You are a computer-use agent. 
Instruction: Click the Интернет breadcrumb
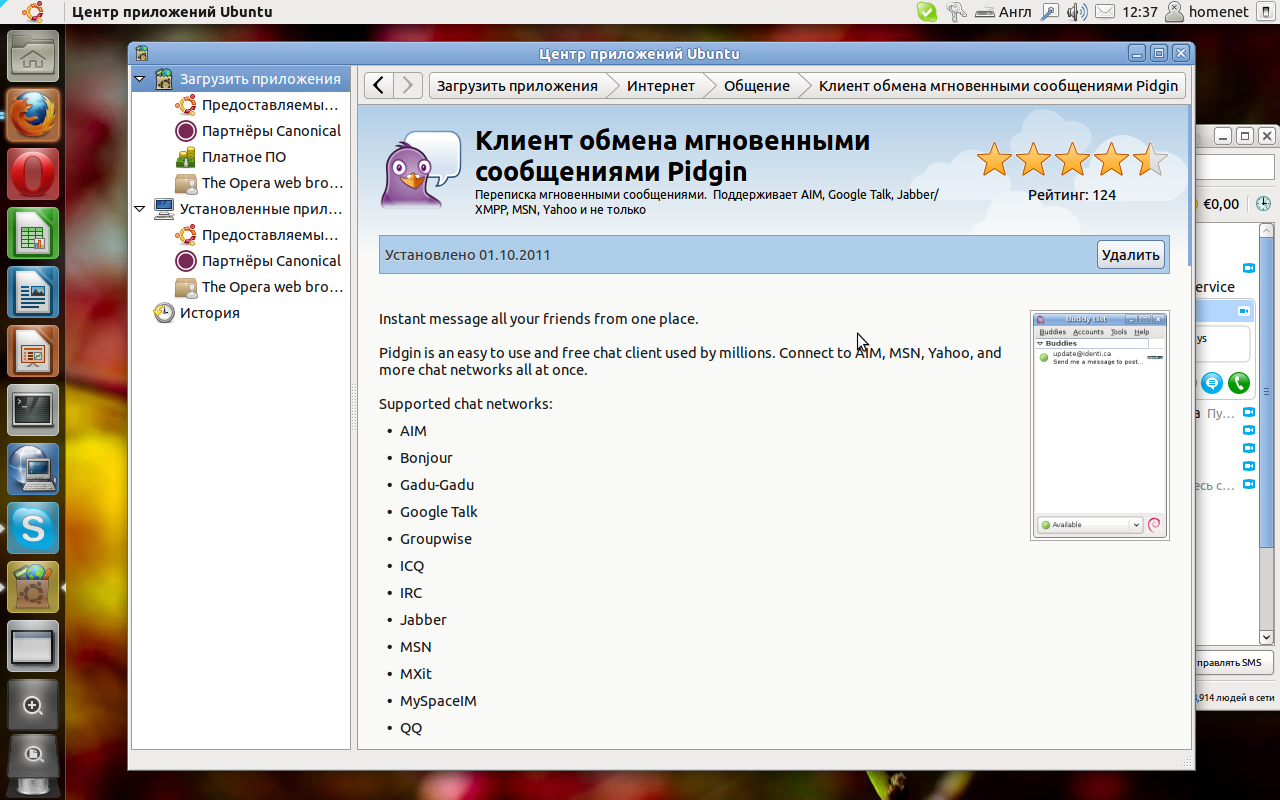(661, 85)
